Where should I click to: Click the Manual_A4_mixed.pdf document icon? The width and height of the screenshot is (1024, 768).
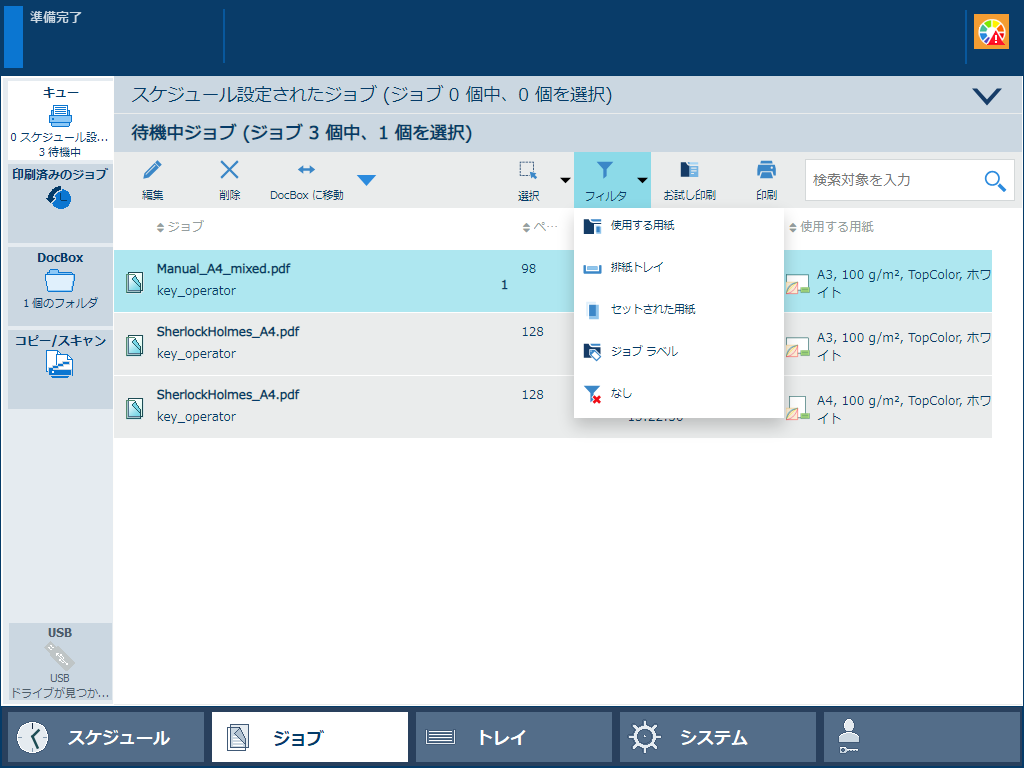(135, 282)
